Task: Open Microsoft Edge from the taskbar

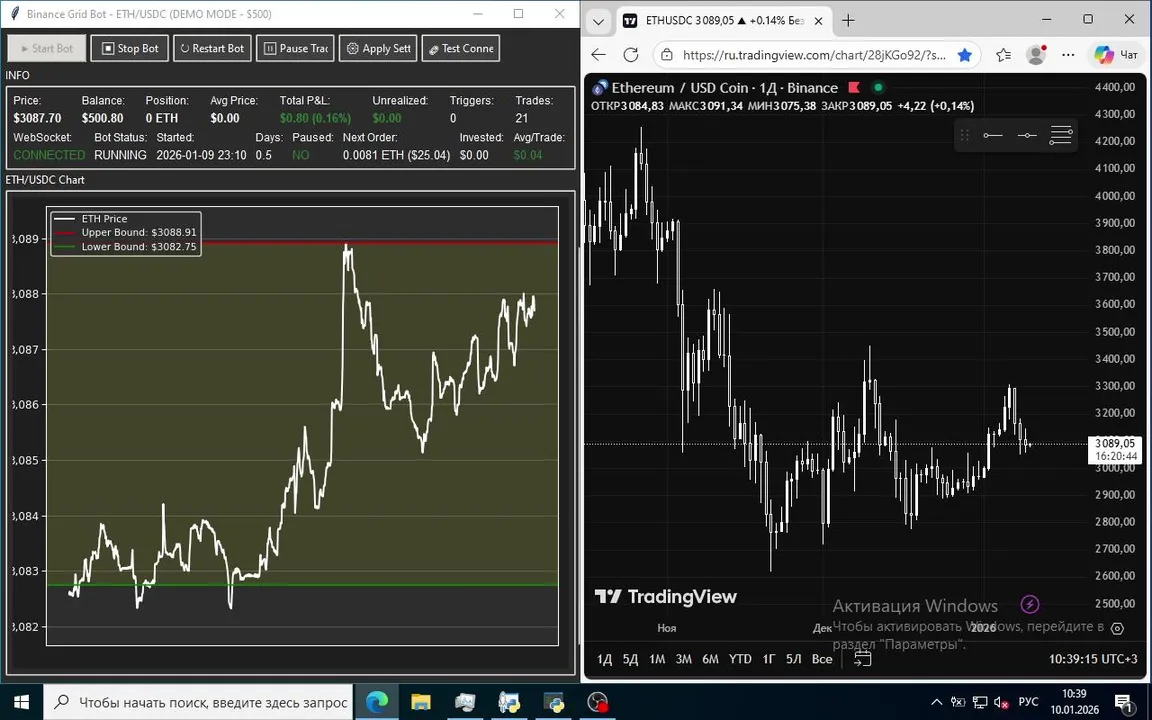Action: point(377,702)
